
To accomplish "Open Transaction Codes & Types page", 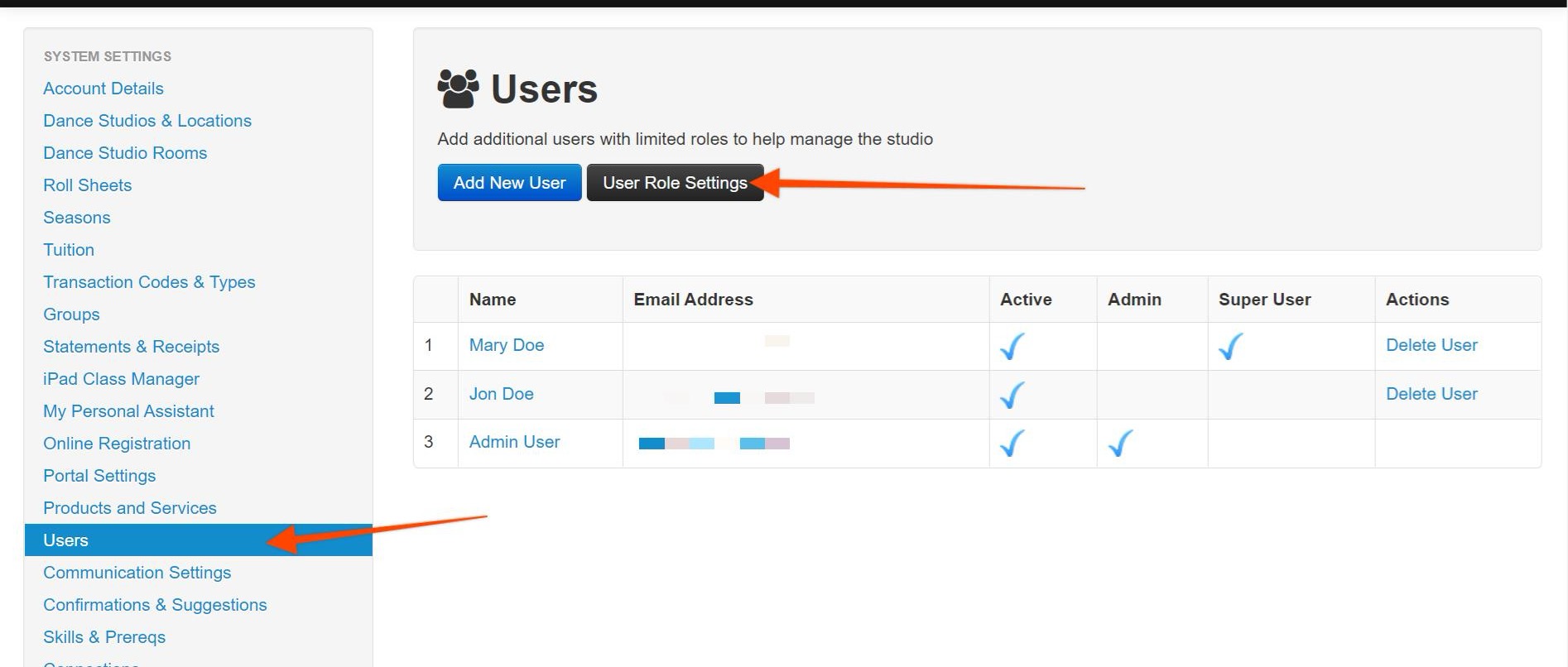I will click(149, 282).
